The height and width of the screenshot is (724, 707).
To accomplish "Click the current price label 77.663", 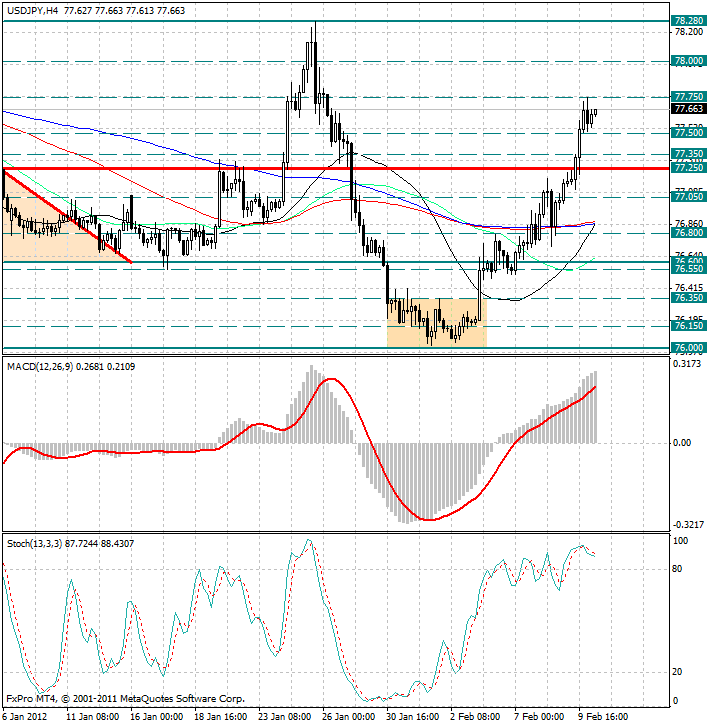I will [x=689, y=109].
